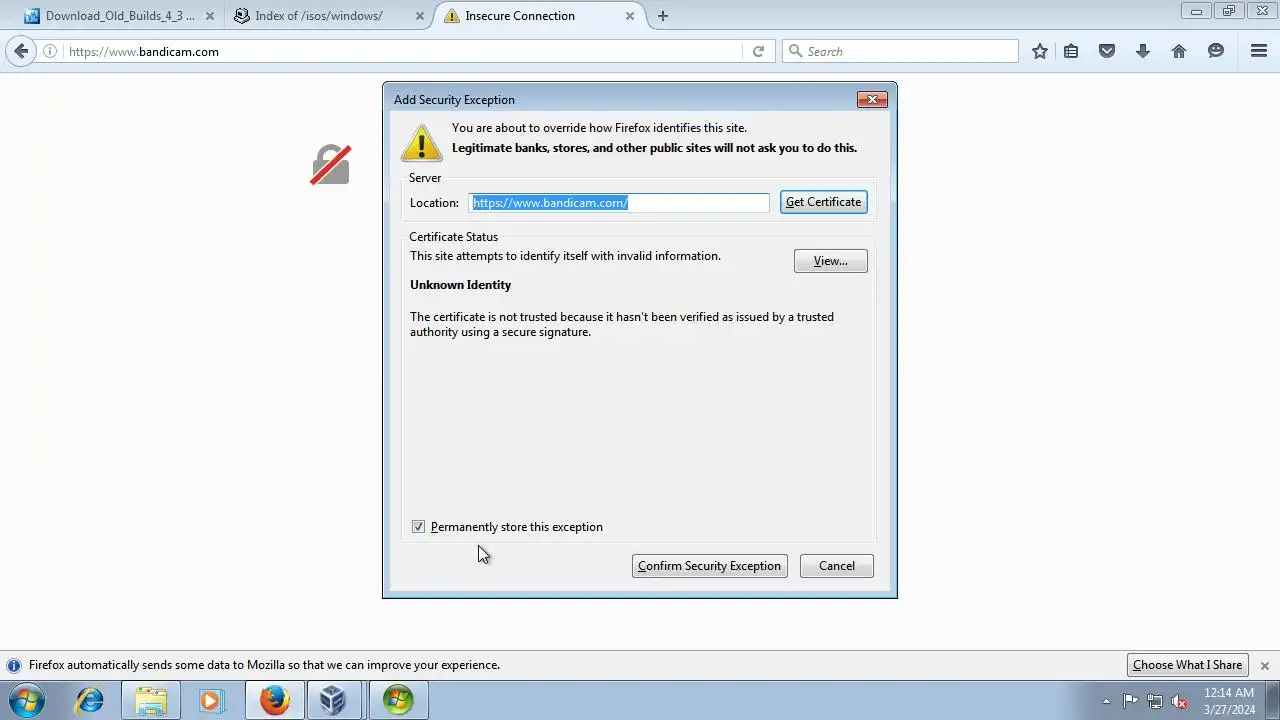Open the Pocket icon in the toolbar
The height and width of the screenshot is (720, 1280).
click(x=1107, y=51)
